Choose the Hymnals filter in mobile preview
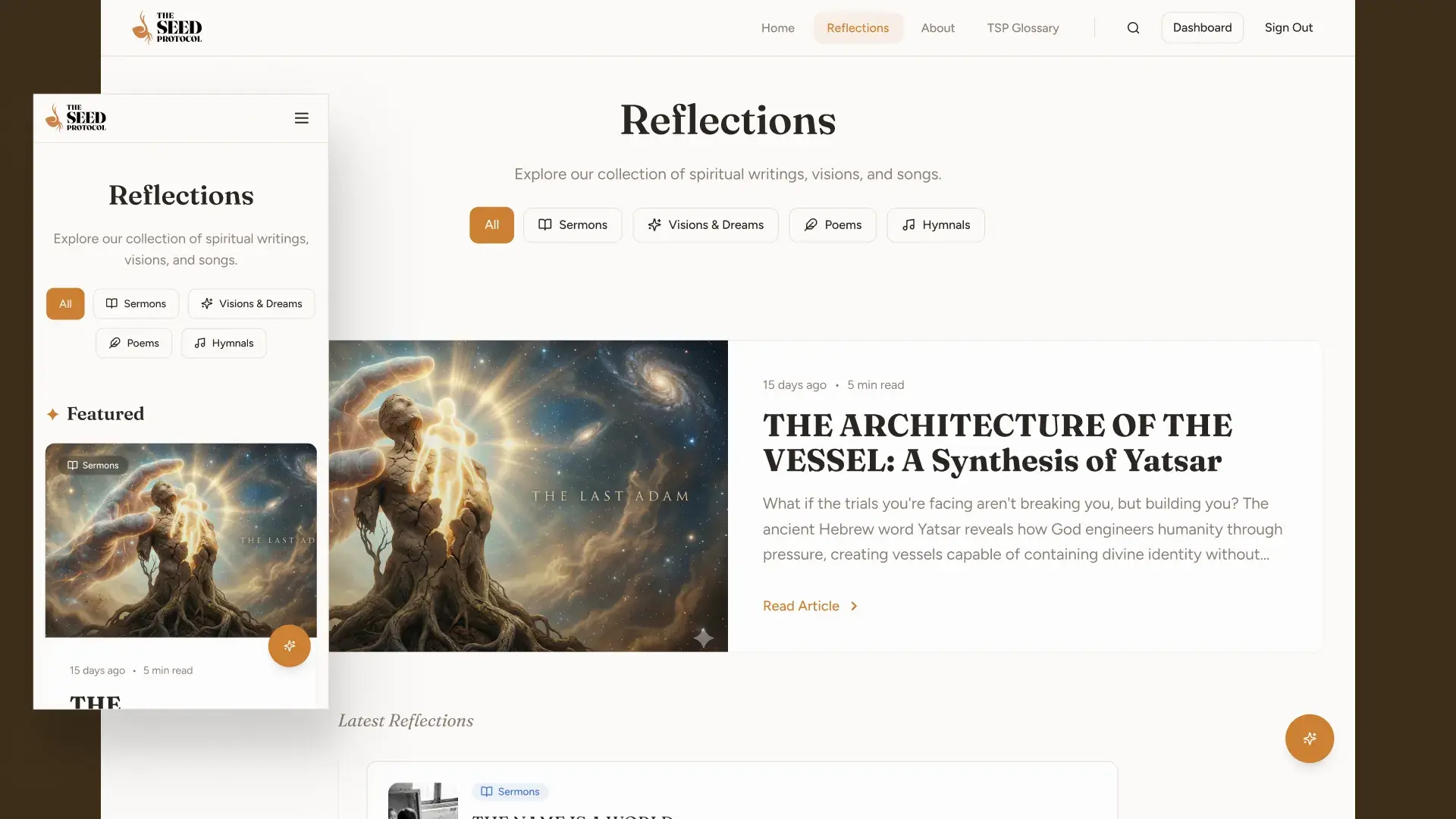Screen dimensions: 1456x819 pos(224,343)
